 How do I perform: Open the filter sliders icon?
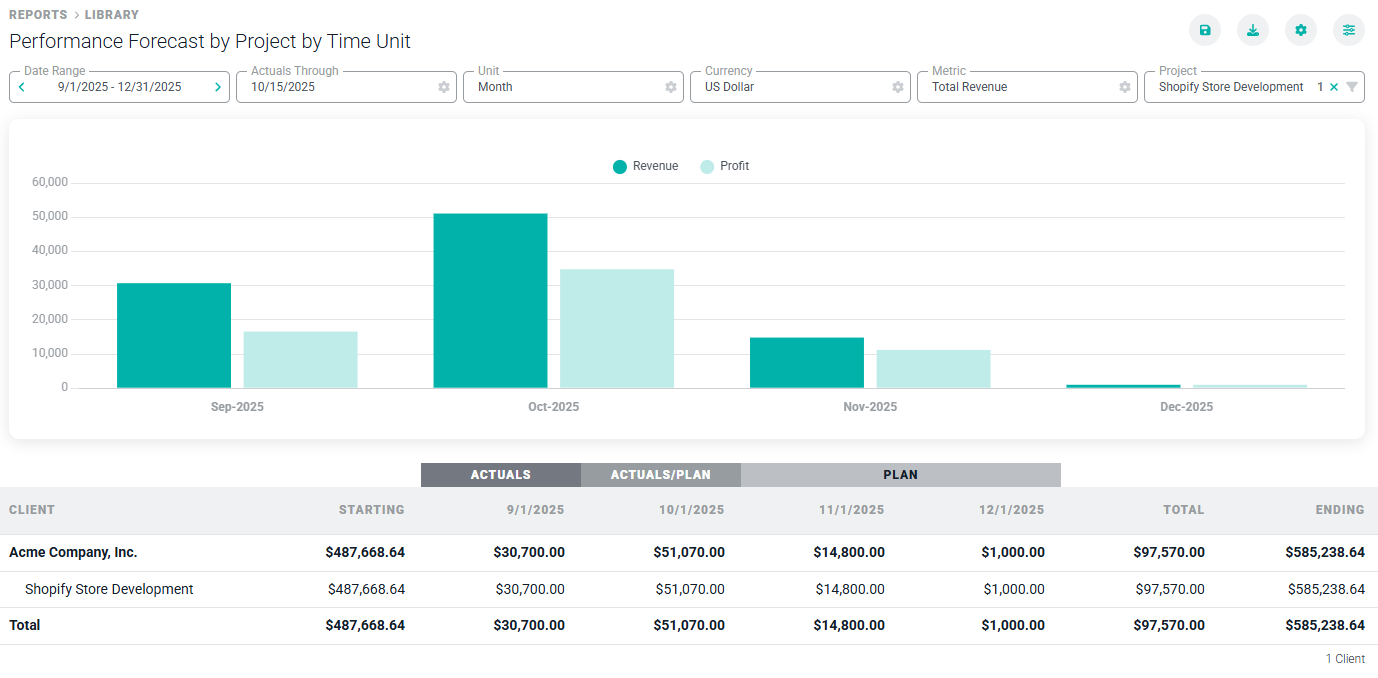(1349, 30)
